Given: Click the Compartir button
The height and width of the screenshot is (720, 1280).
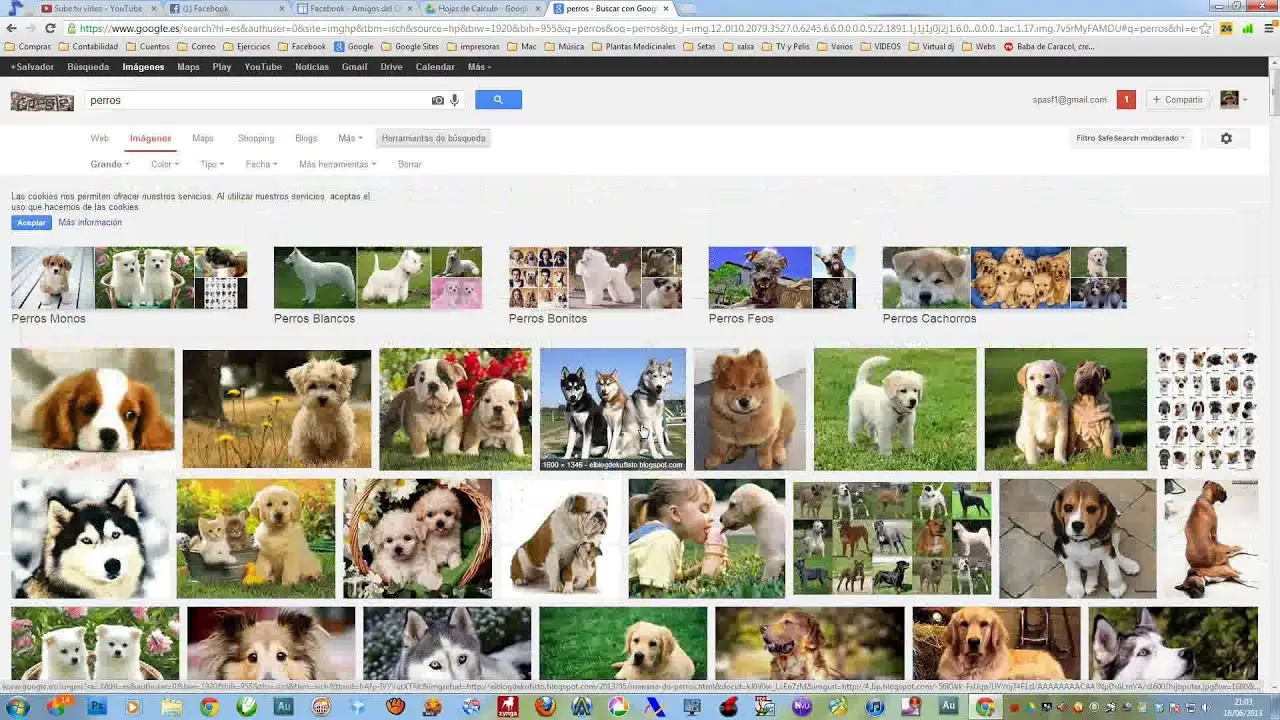Looking at the screenshot, I should (1177, 99).
